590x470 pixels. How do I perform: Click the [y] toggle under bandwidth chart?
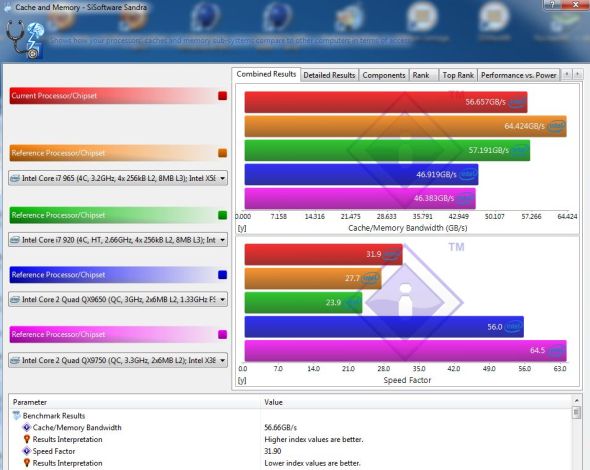[x=242, y=228]
